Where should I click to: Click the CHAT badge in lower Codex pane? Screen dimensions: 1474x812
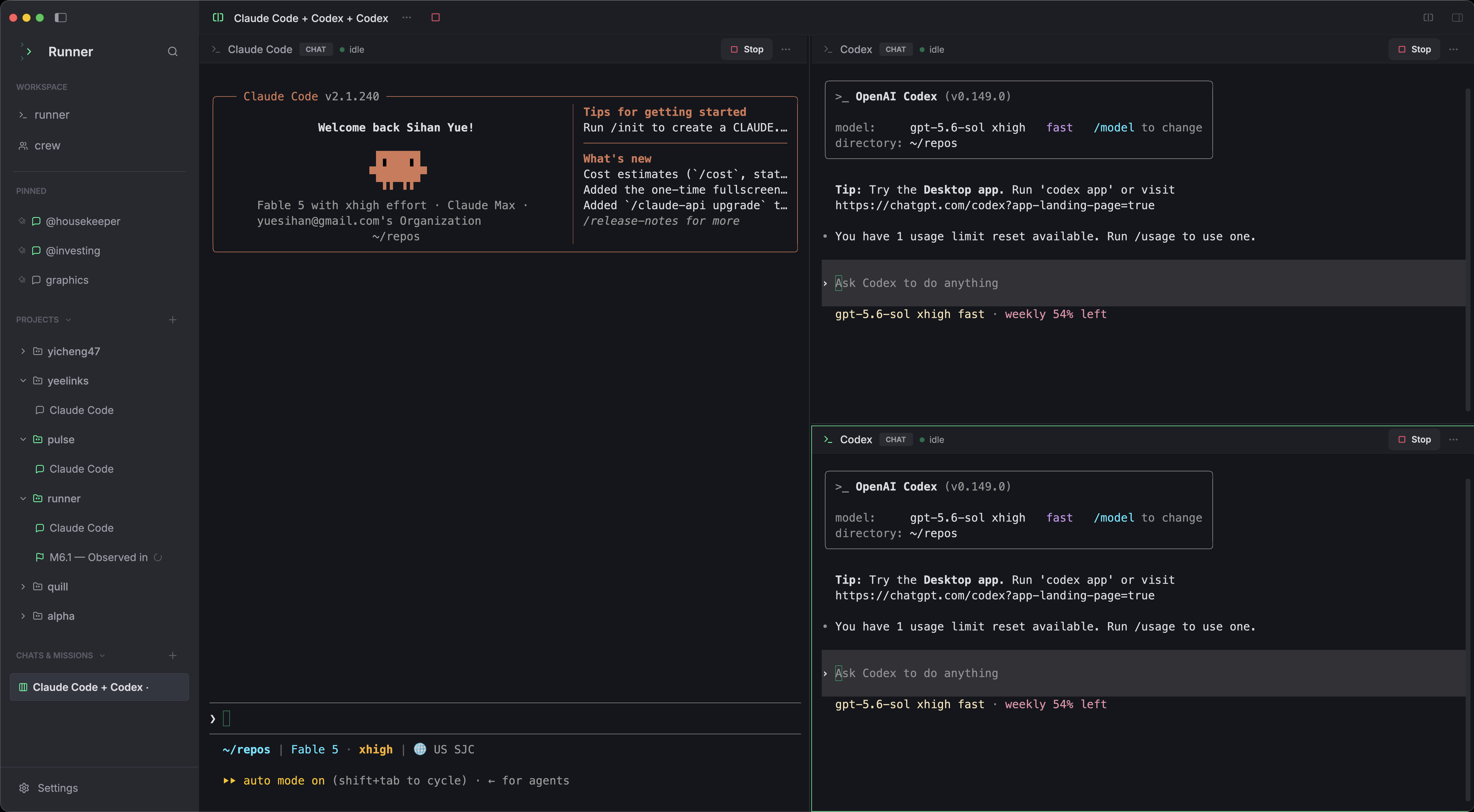pos(895,440)
